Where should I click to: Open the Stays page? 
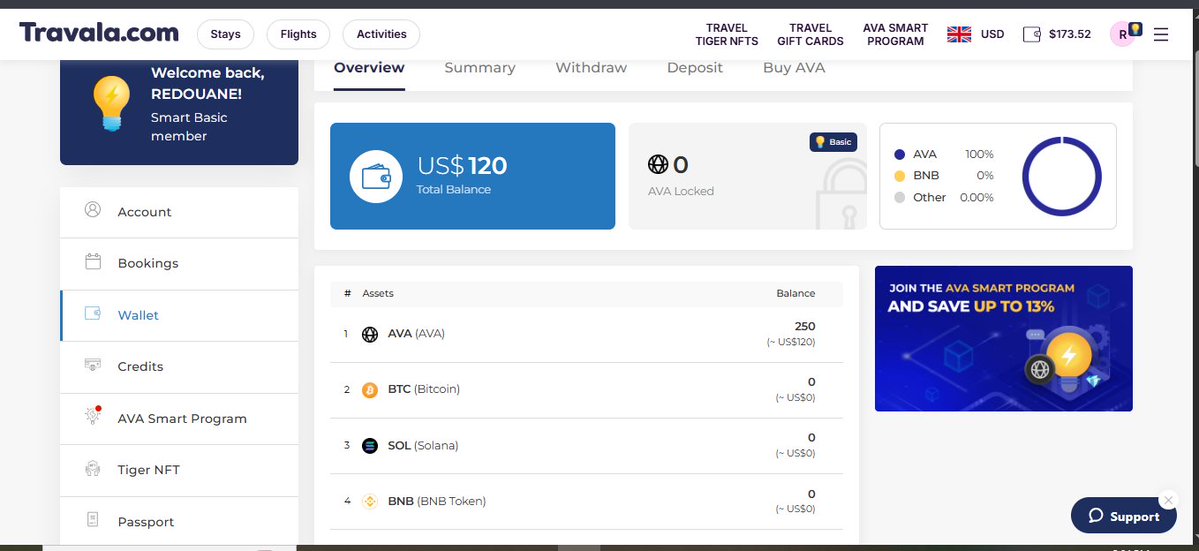[226, 34]
